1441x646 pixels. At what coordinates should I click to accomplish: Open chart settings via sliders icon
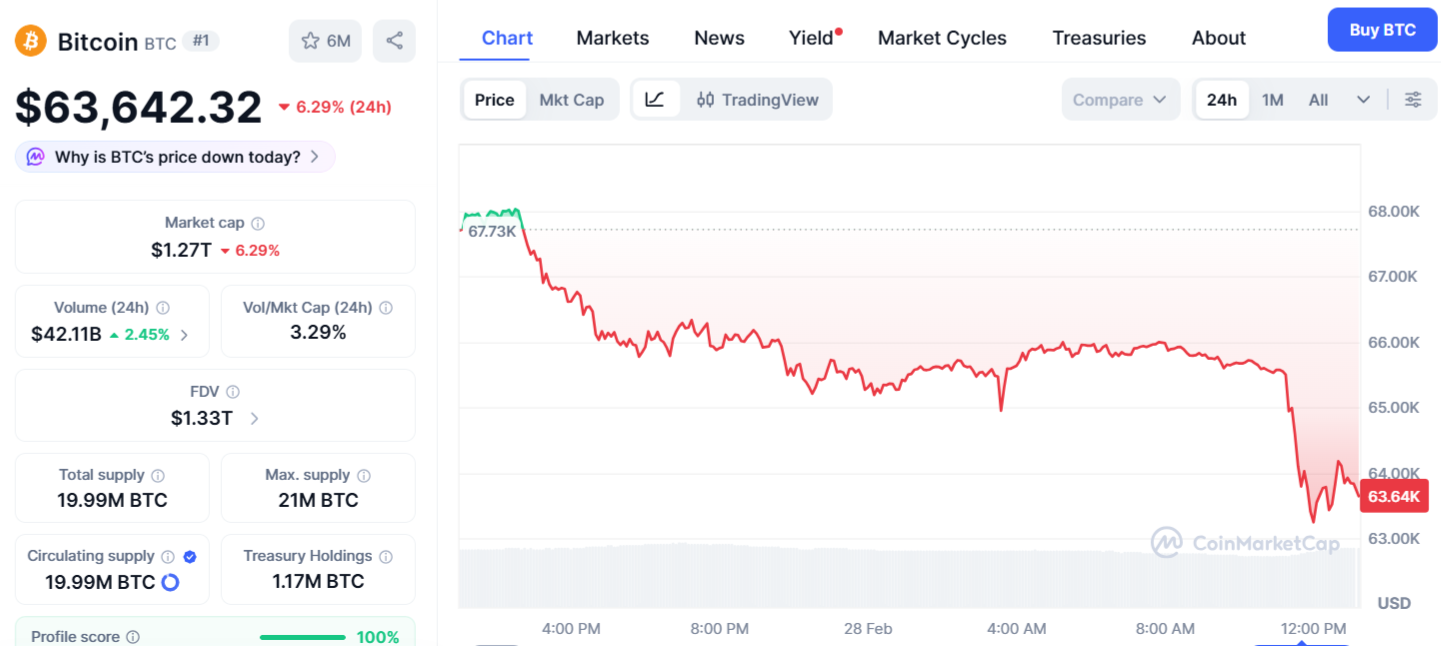pyautogui.click(x=1414, y=99)
